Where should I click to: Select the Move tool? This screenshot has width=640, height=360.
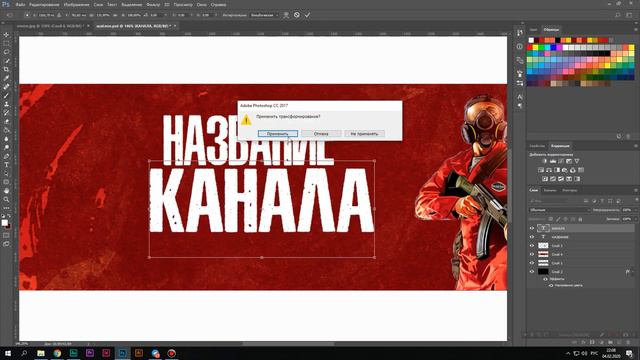click(x=6, y=35)
